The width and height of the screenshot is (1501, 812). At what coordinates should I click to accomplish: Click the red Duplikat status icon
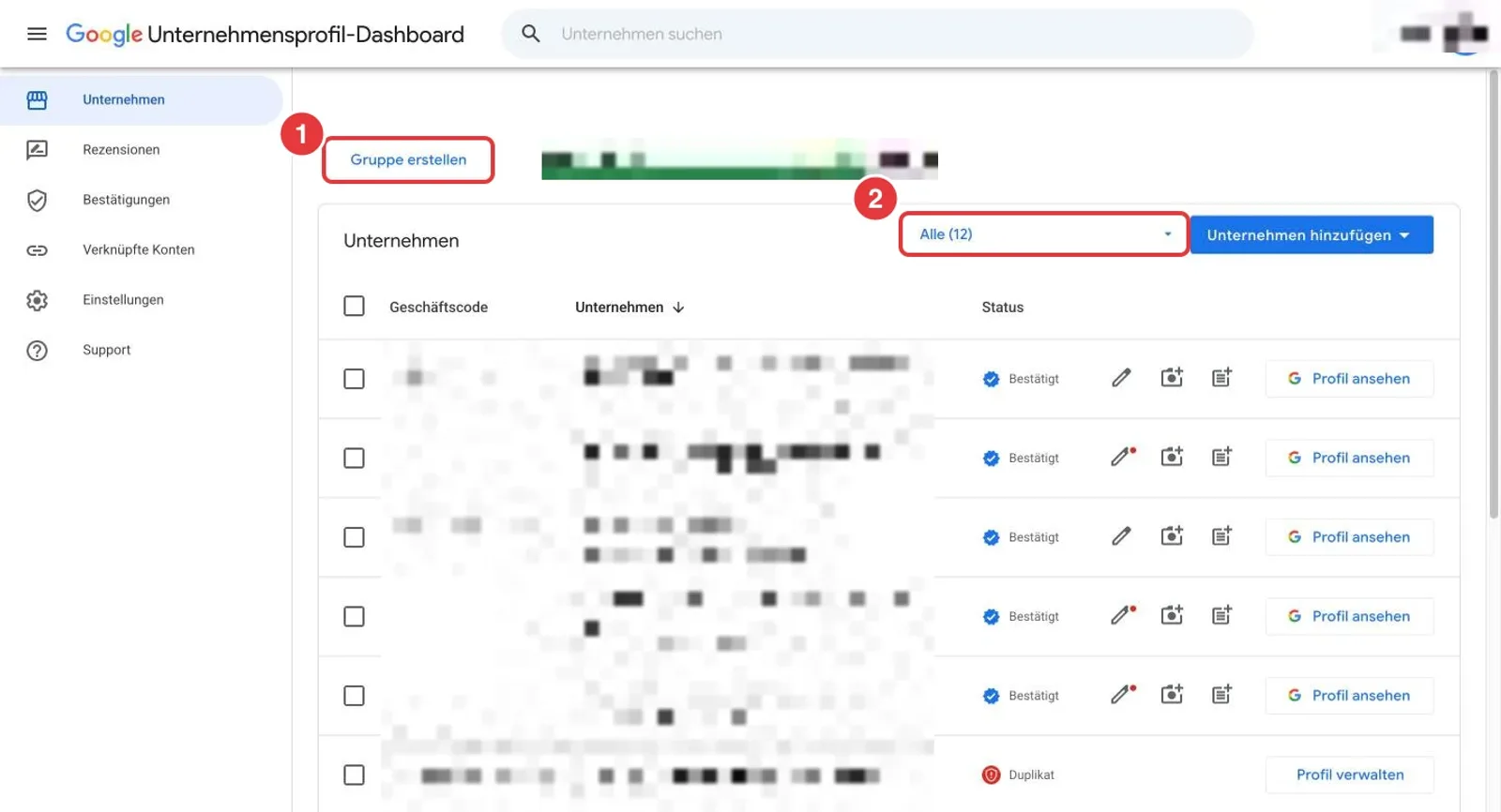point(991,774)
